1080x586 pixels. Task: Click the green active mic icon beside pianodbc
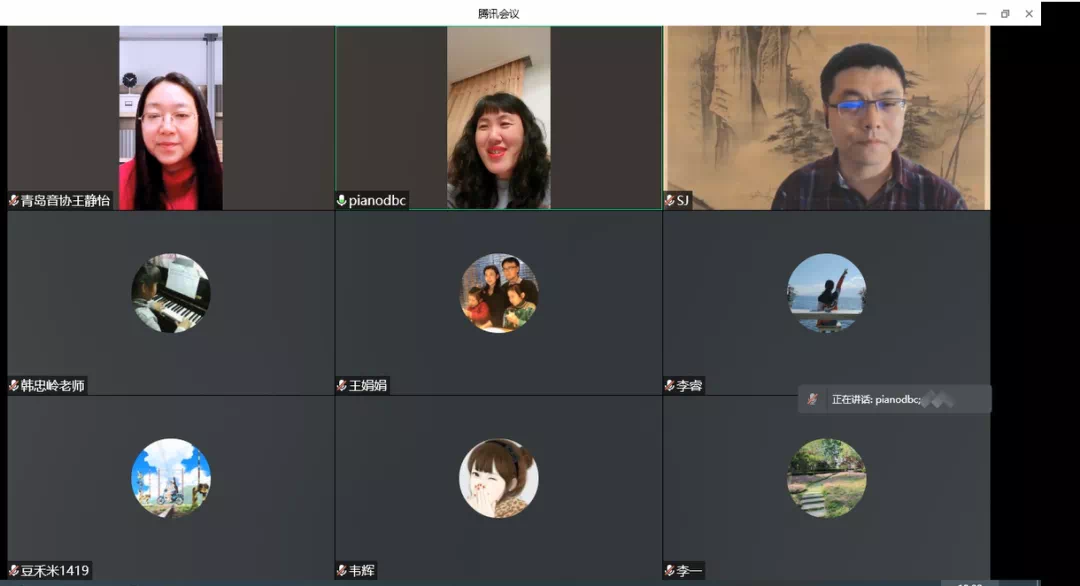pyautogui.click(x=342, y=201)
